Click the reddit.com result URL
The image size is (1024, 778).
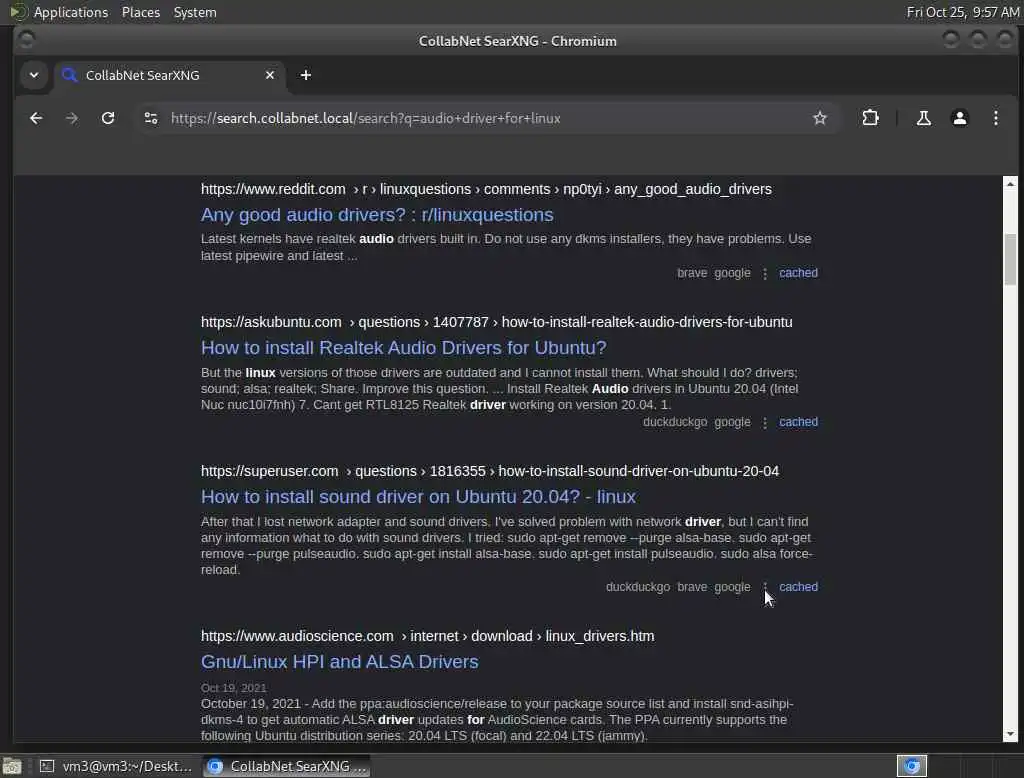(x=486, y=189)
